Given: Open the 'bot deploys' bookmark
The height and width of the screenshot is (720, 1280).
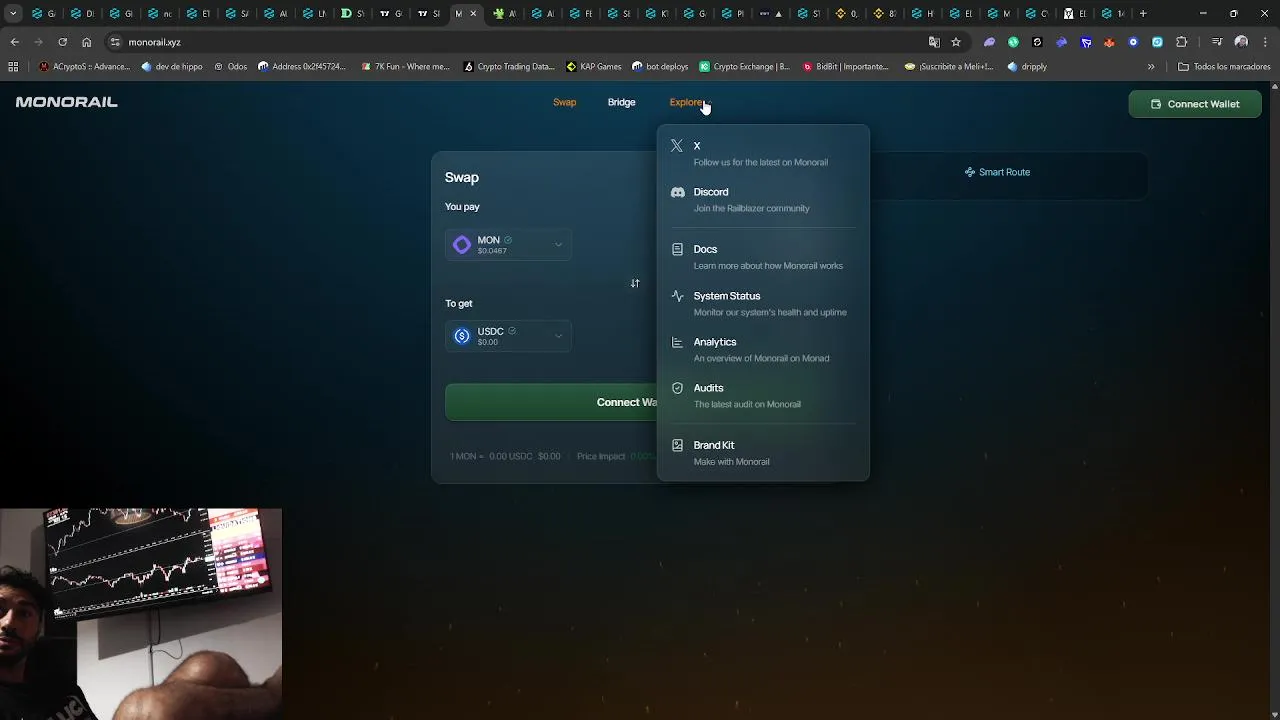Looking at the screenshot, I should click(x=660, y=67).
